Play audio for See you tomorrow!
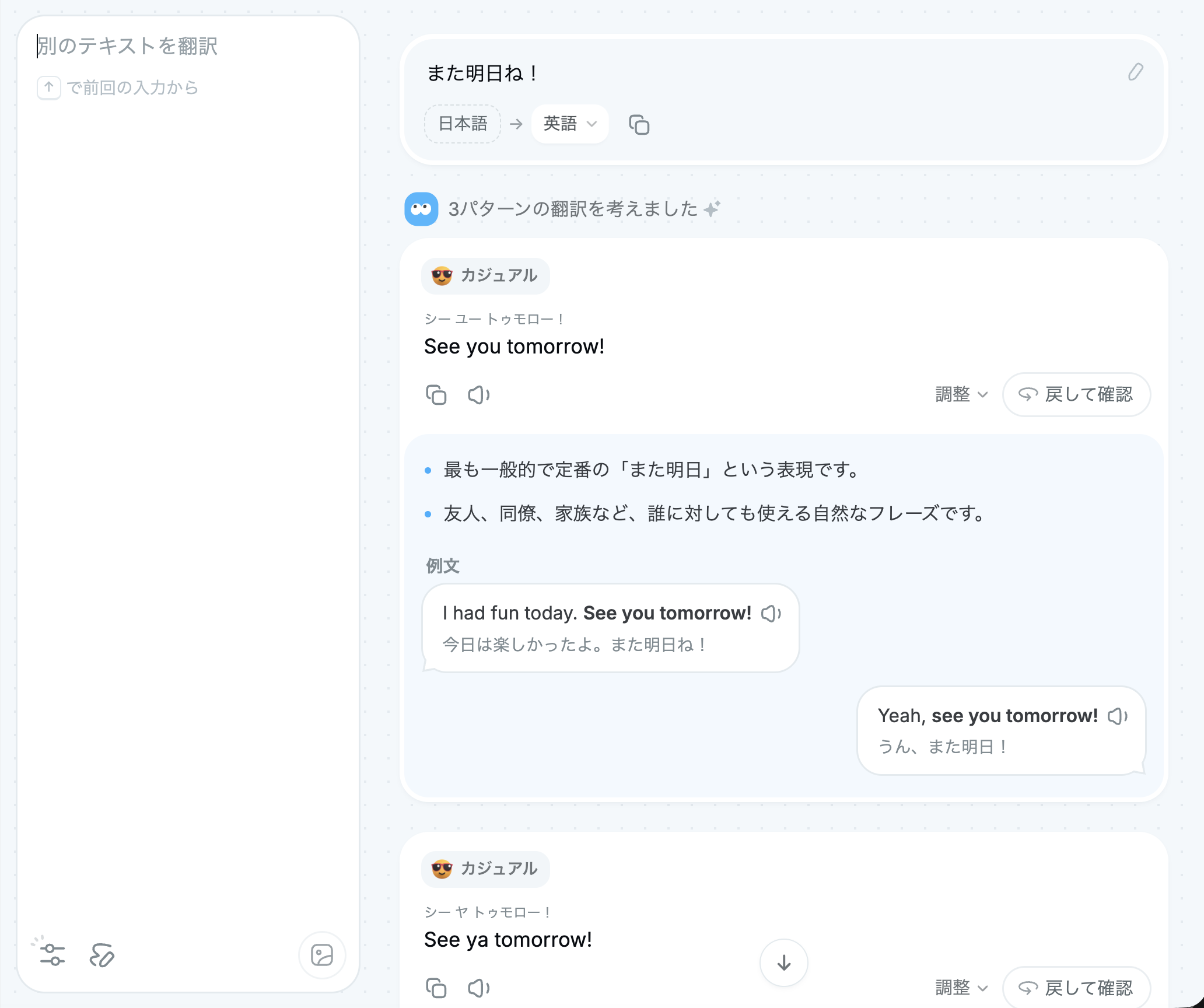The width and height of the screenshot is (1204, 1008). tap(479, 395)
